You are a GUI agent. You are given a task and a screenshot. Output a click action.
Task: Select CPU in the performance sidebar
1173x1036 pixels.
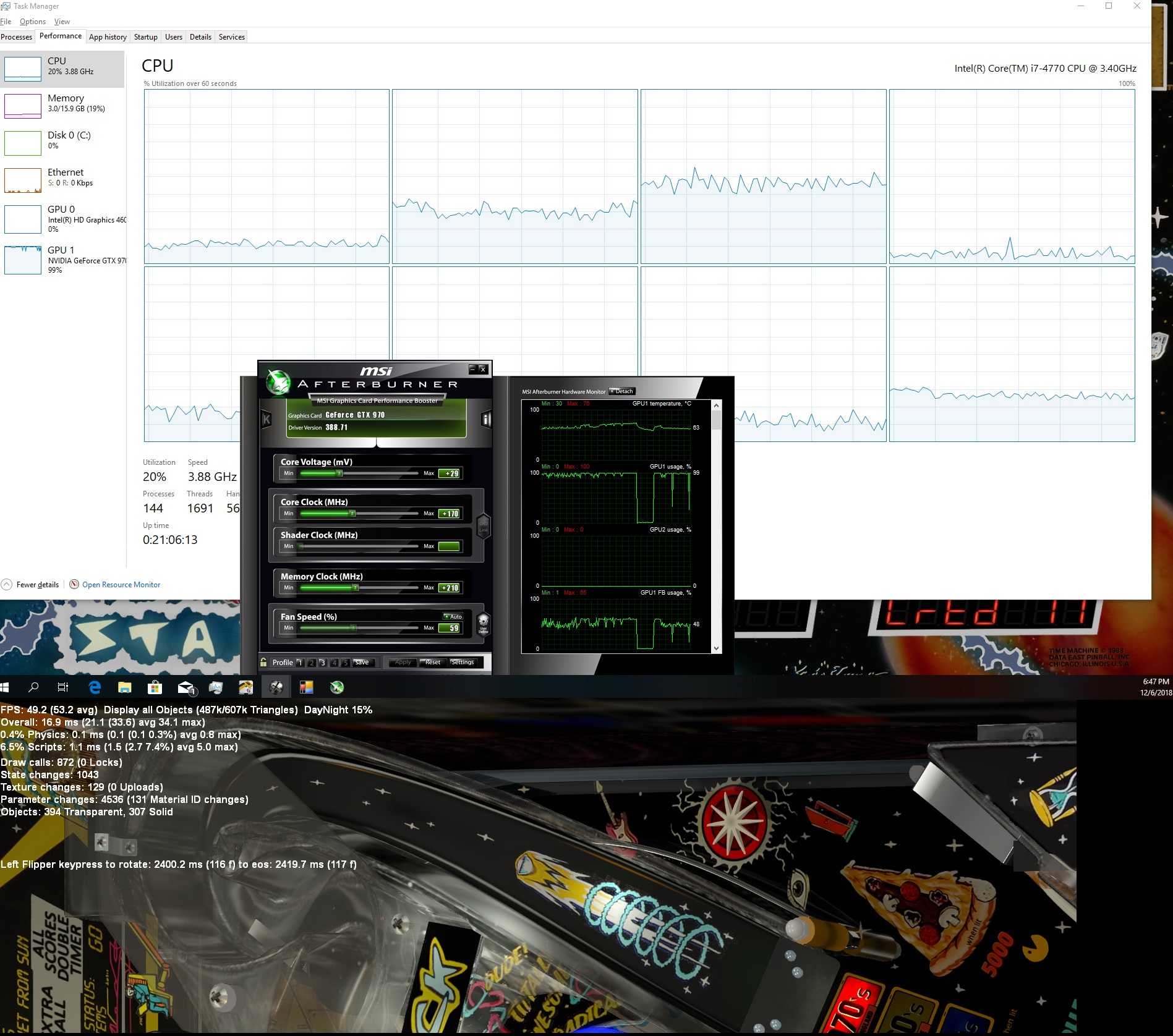[63, 69]
